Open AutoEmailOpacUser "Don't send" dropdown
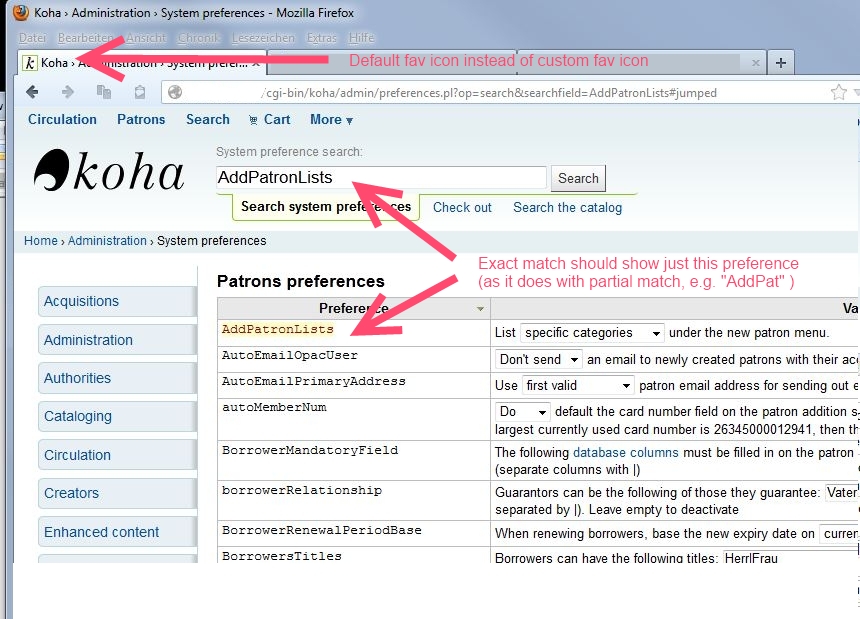The width and height of the screenshot is (860, 619). pyautogui.click(x=539, y=359)
